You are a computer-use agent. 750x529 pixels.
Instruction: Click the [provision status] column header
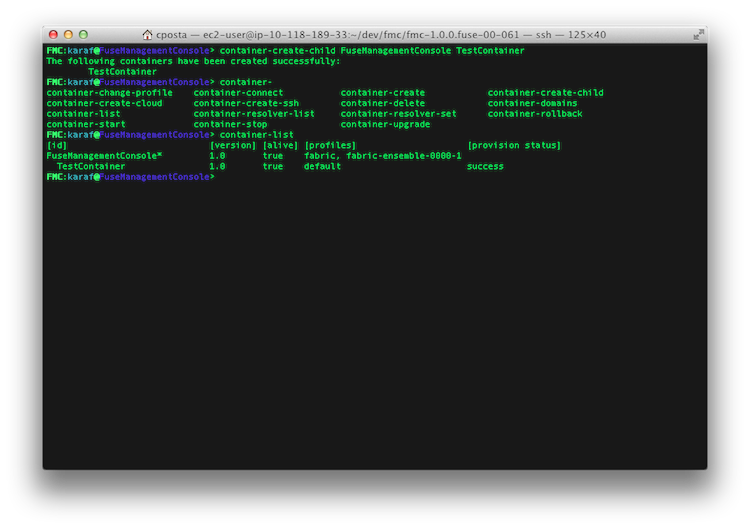pos(514,145)
